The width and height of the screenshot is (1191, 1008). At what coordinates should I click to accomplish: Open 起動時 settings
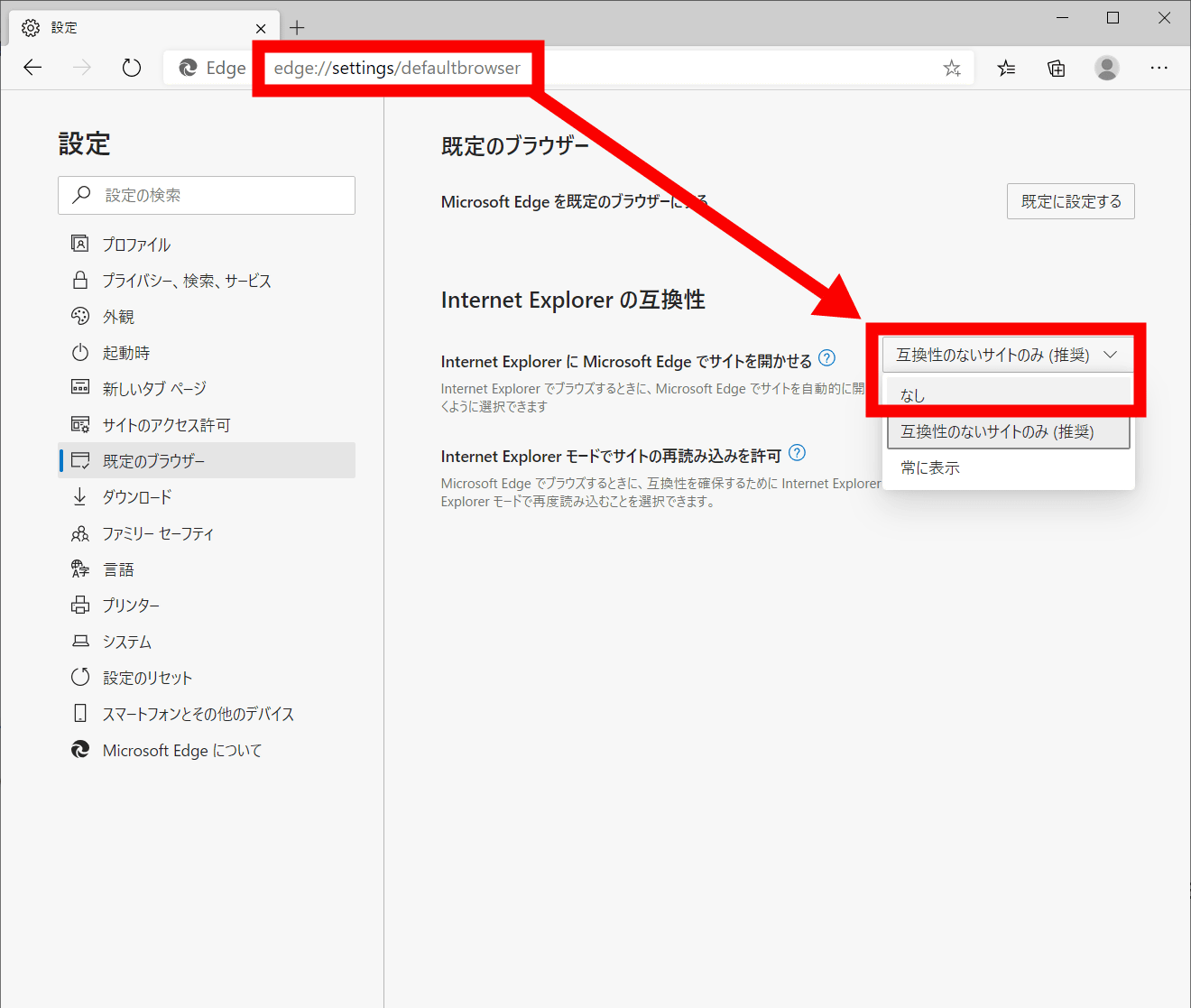point(207,353)
